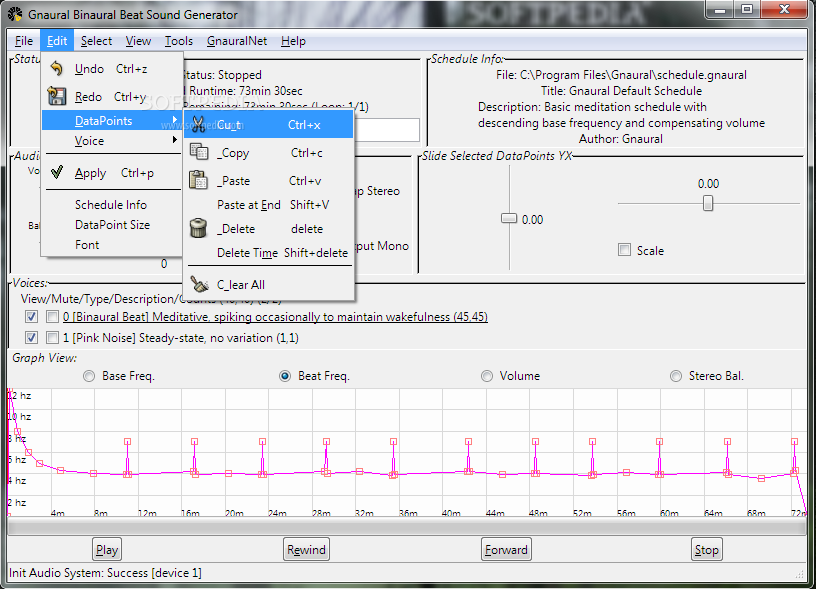Screen dimensions: 816x589
Task: Toggle mute checkbox for Pink Noise voice
Action: coord(52,337)
